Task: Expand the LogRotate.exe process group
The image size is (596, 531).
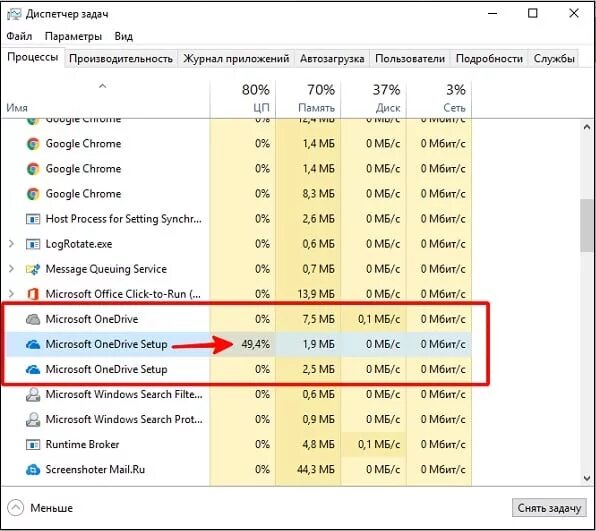Action: tap(11, 244)
